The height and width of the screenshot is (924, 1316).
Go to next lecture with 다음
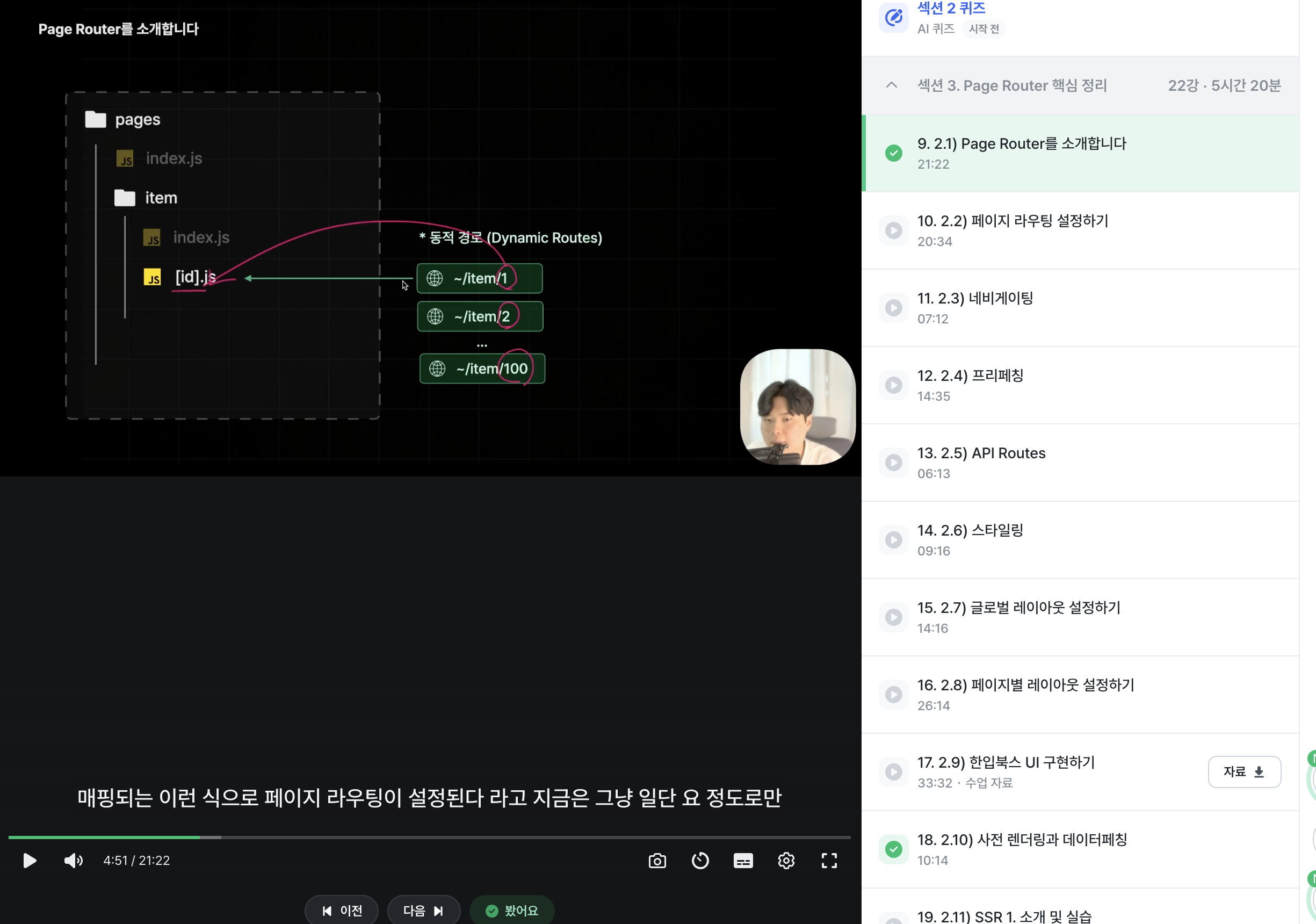tap(423, 910)
